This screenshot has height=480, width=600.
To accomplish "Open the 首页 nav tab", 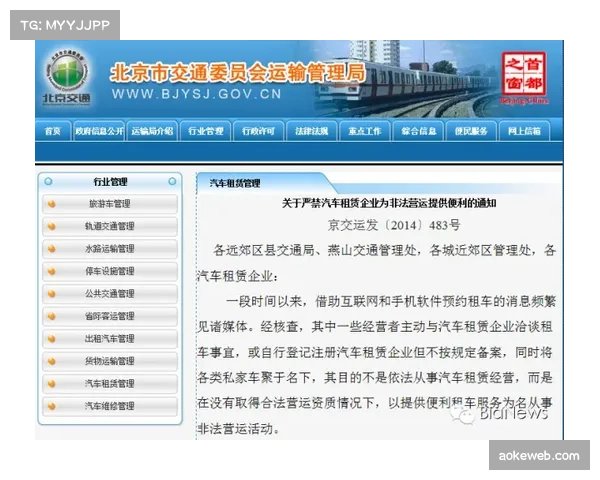I will (53, 131).
